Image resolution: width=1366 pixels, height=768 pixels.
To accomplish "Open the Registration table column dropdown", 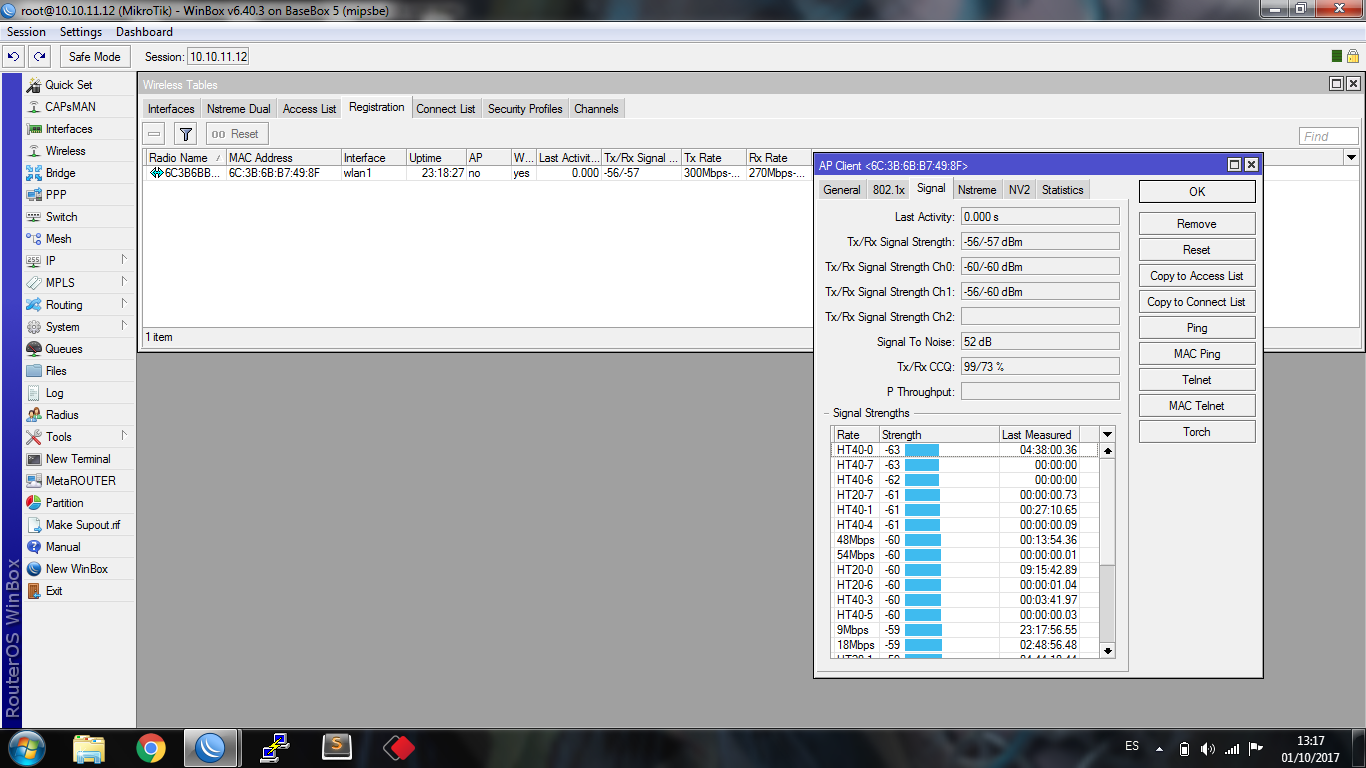I will coord(1351,157).
